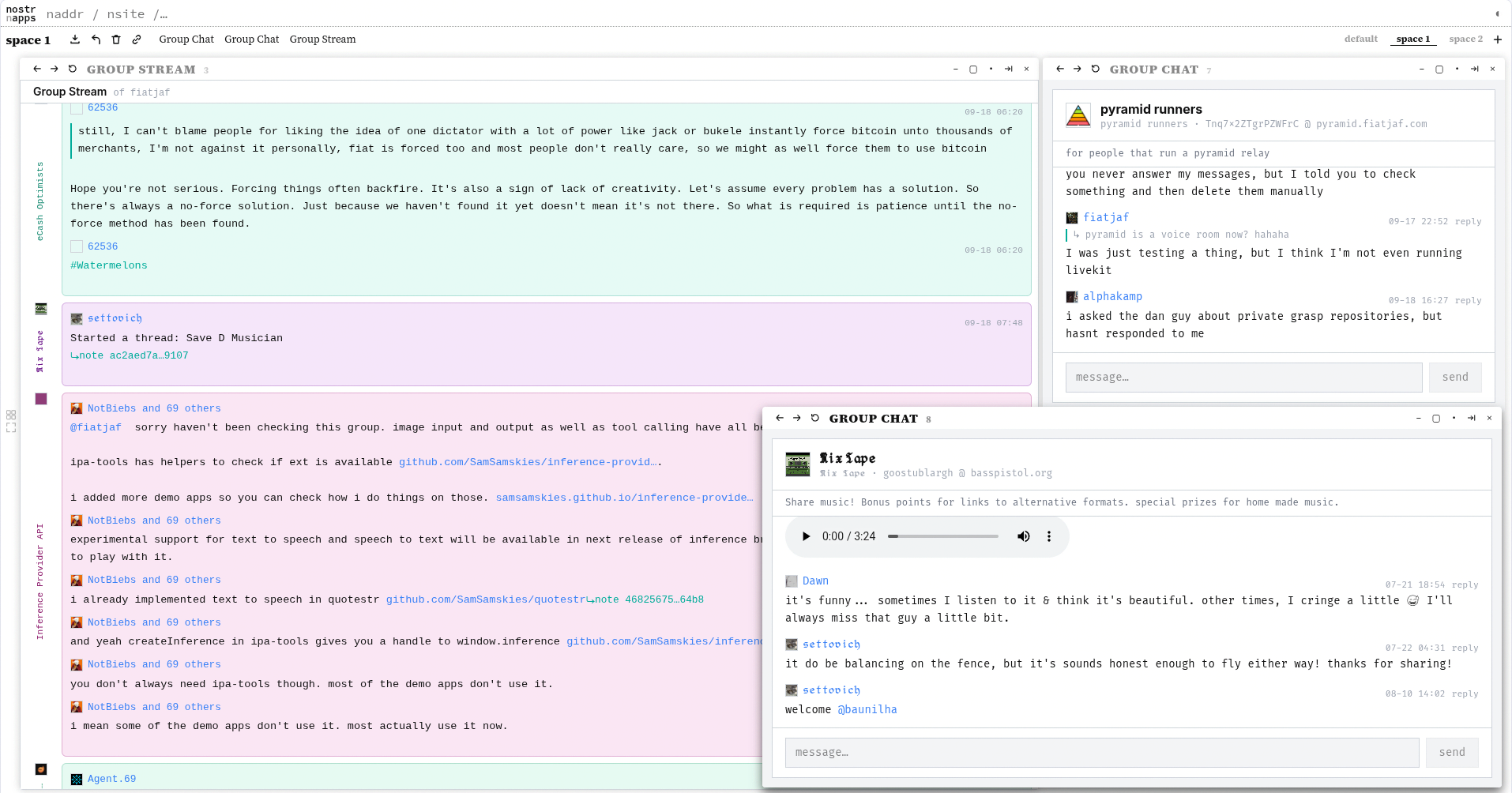Send message in pyramid runners chat

[1455, 378]
